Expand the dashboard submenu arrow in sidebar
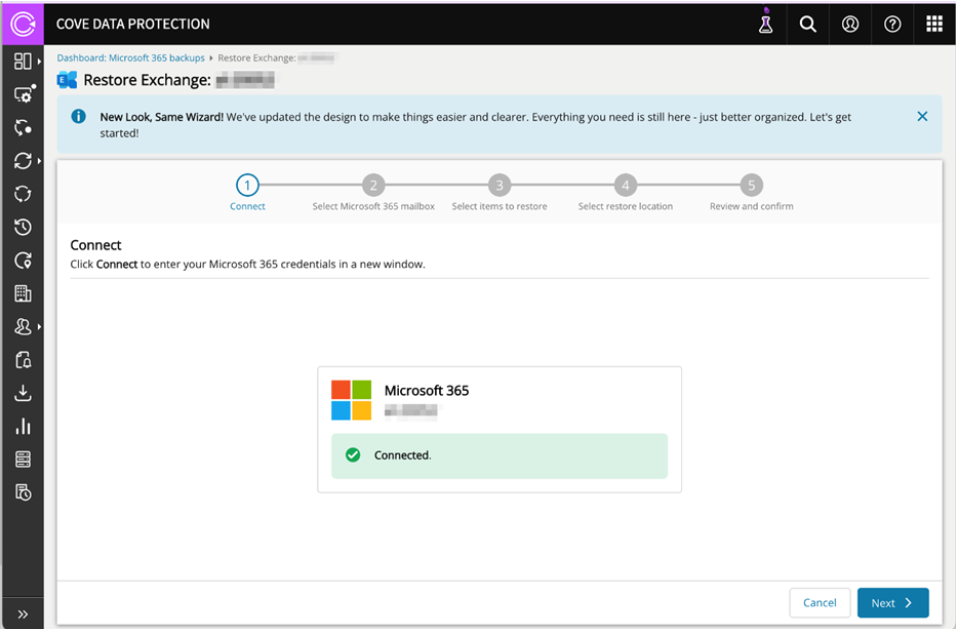The image size is (956, 629). tap(40, 61)
